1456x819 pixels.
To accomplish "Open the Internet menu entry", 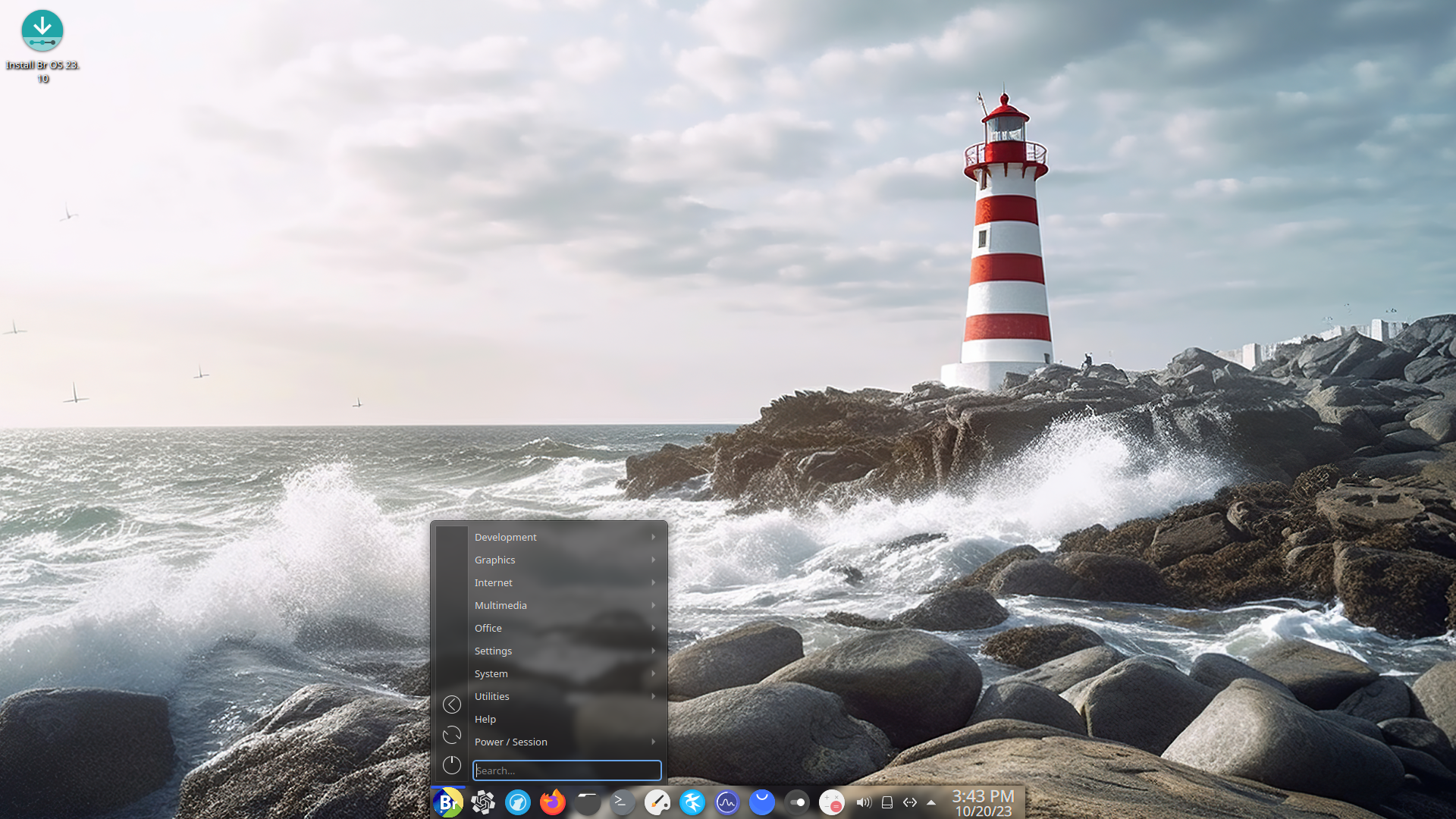I will point(567,582).
